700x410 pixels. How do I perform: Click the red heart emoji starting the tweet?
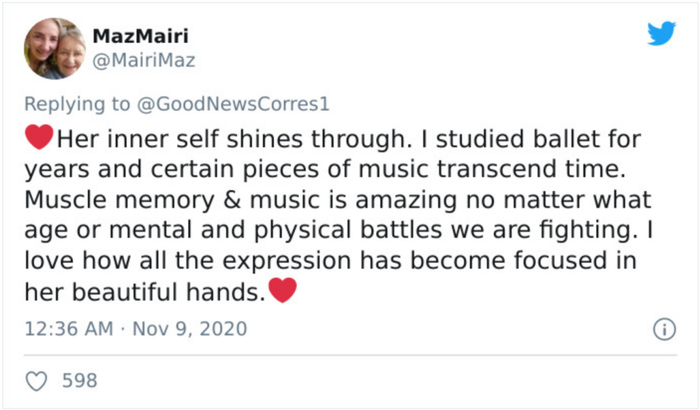coord(38,136)
